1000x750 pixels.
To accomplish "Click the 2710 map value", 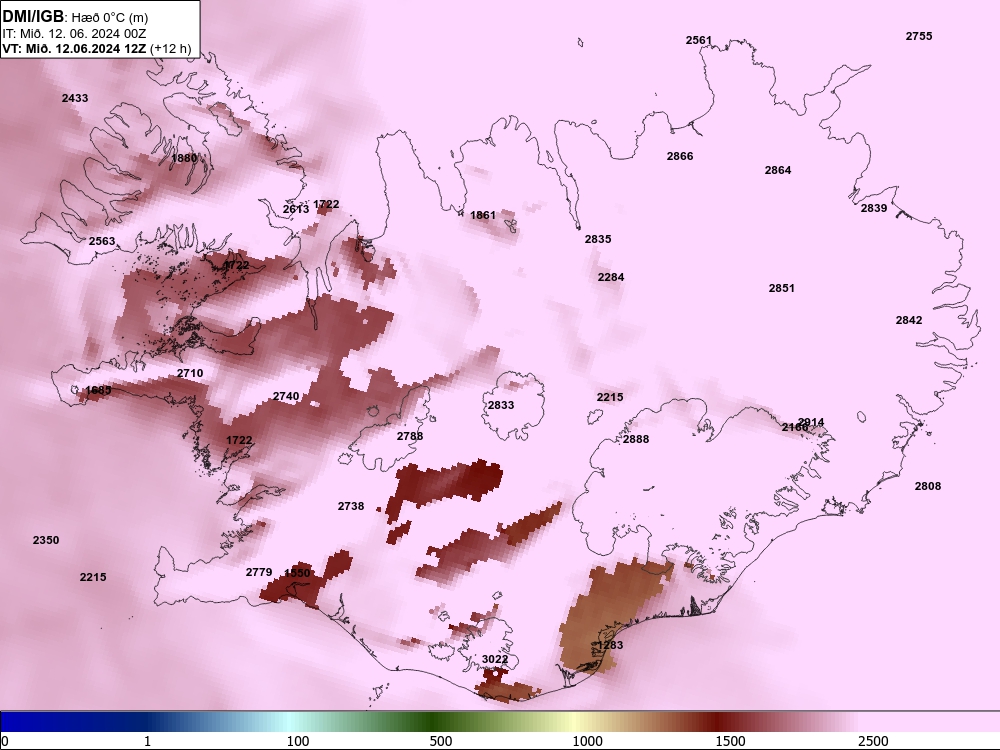I will 190,374.
